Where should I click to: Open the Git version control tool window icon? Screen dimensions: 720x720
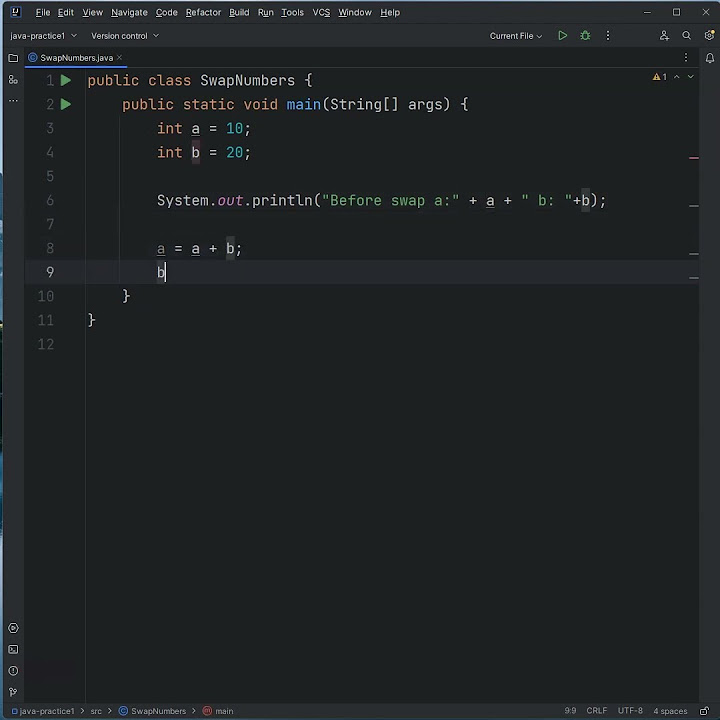pyautogui.click(x=13, y=692)
